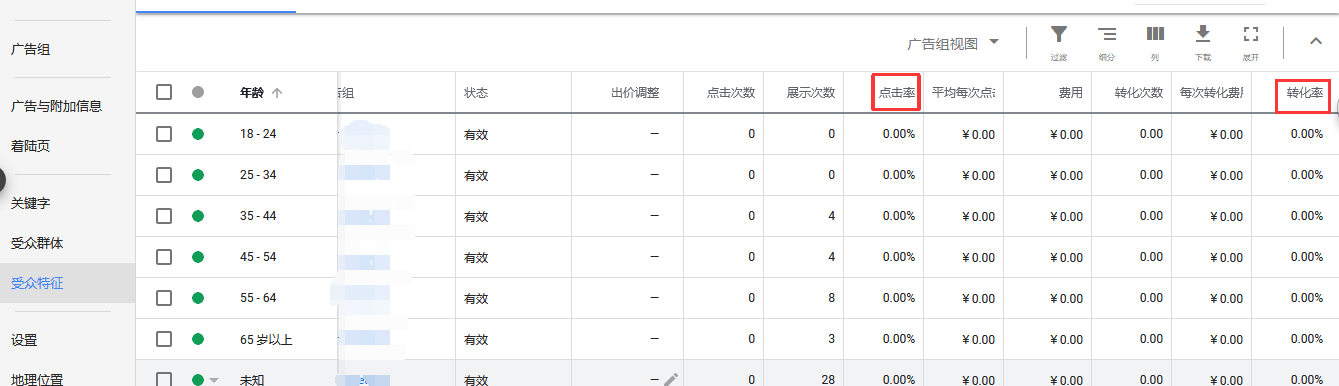Open 着陆页 in the sidebar

tap(30, 146)
